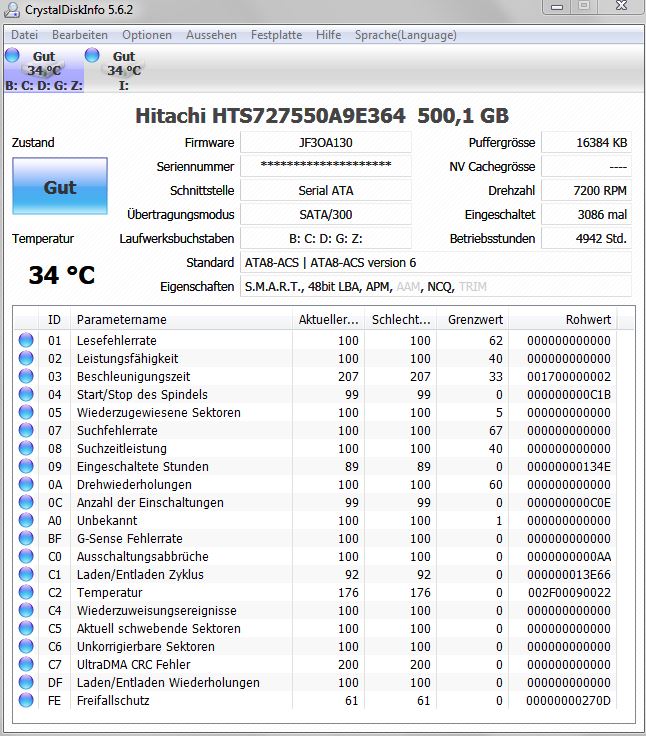646x736 pixels.
Task: Click status orb of Unbekannt A0 row
Action: pos(26,520)
